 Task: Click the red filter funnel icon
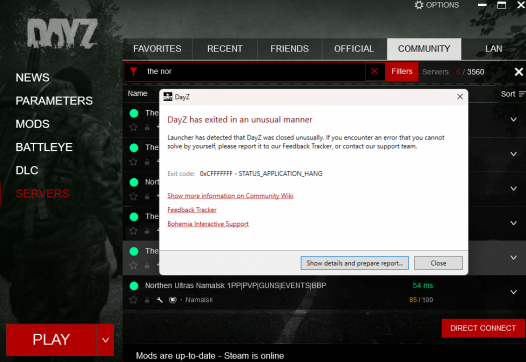(134, 71)
